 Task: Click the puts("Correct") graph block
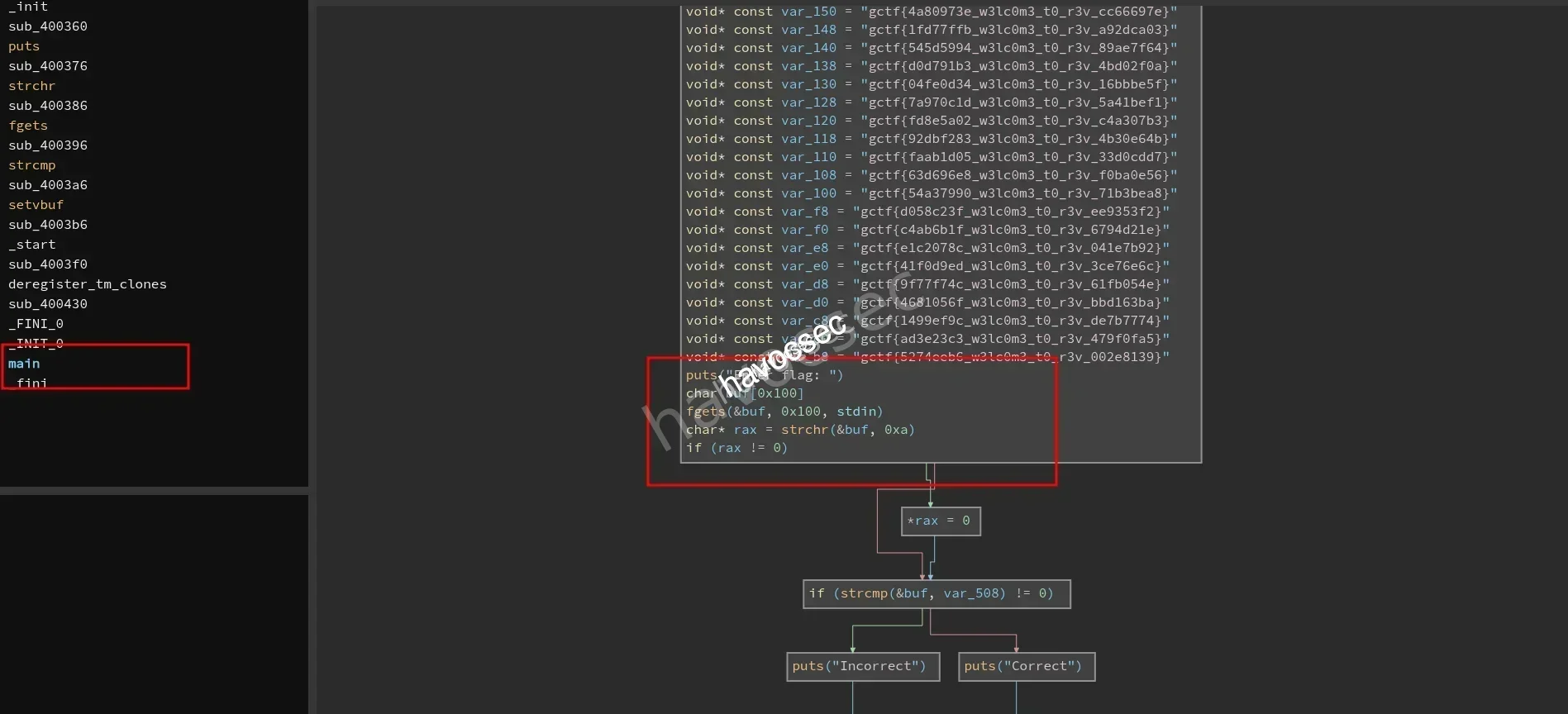tap(1026, 667)
